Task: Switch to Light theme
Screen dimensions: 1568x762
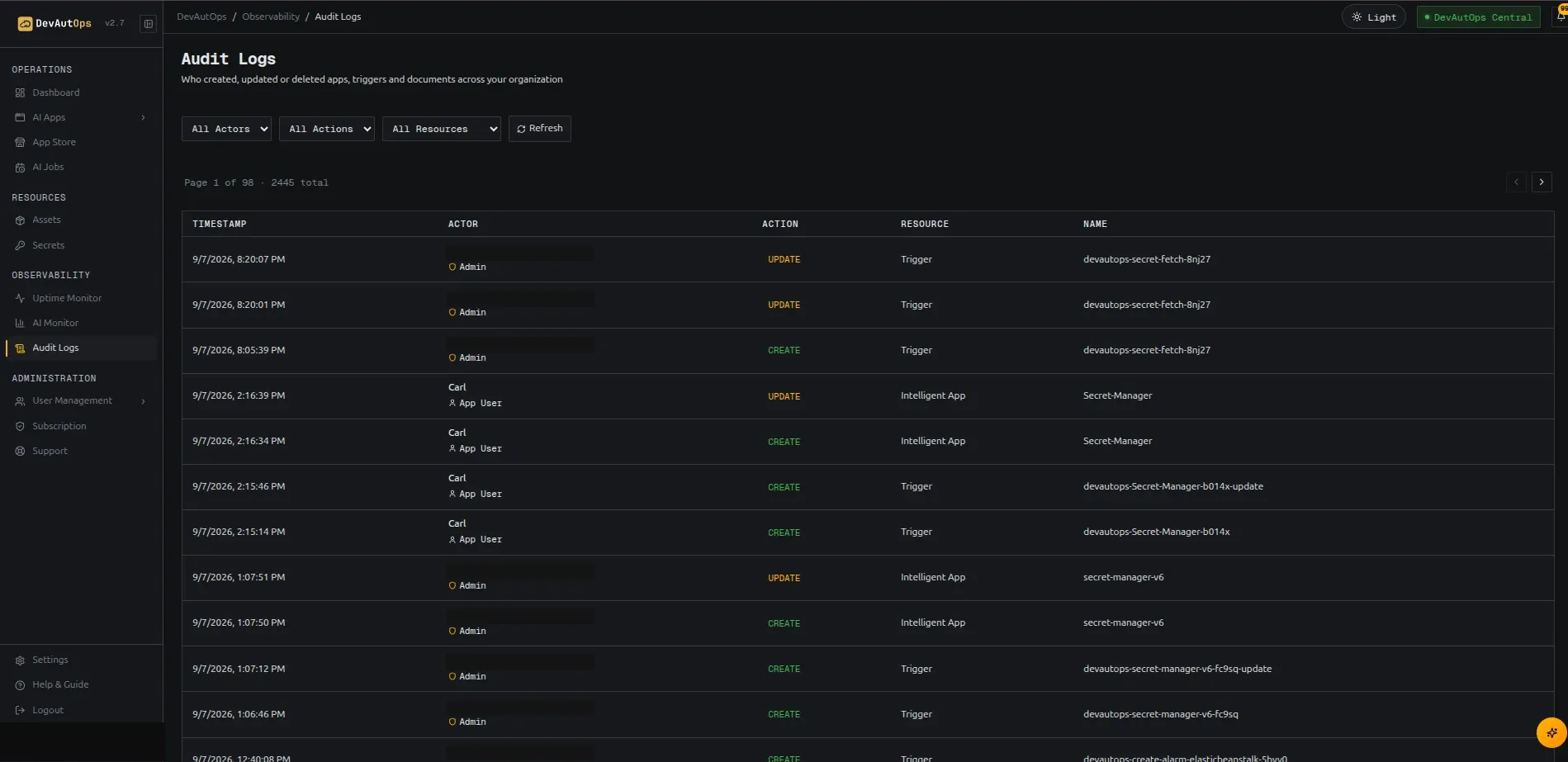Action: (x=1373, y=17)
